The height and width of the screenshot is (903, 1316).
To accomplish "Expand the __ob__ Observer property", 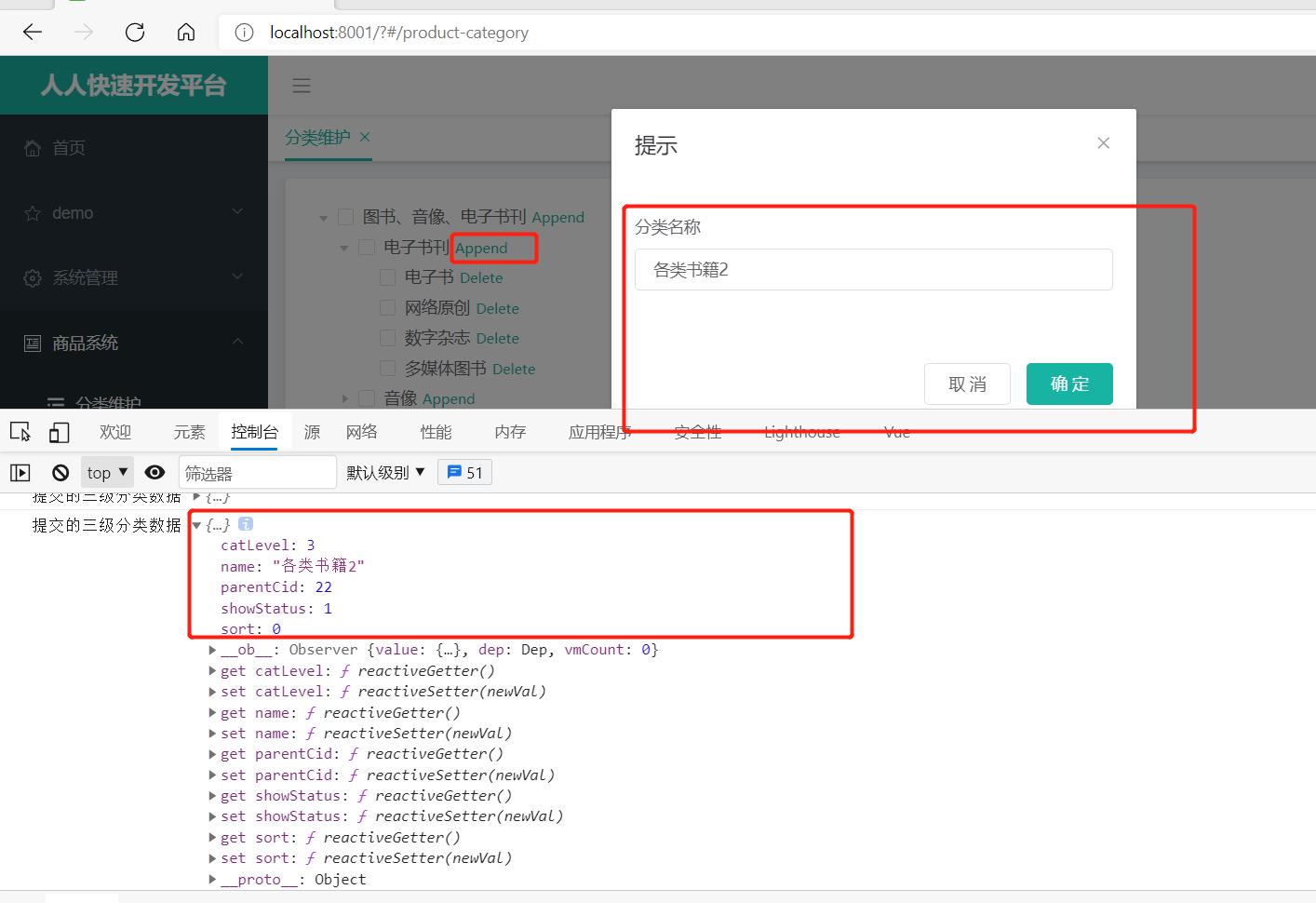I will click(x=213, y=650).
